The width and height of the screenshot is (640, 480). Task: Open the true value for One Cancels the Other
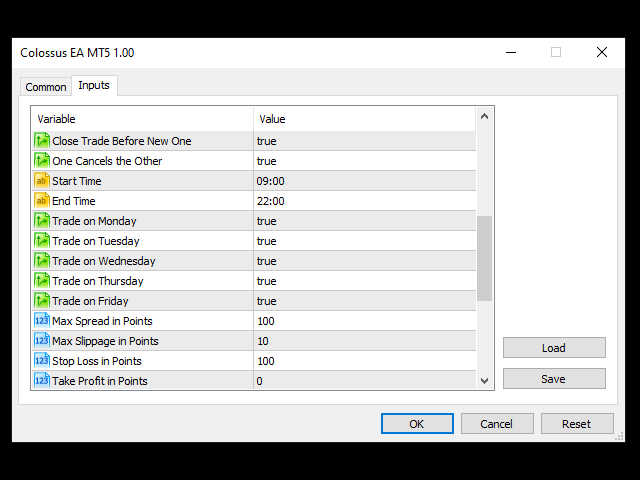(364, 161)
